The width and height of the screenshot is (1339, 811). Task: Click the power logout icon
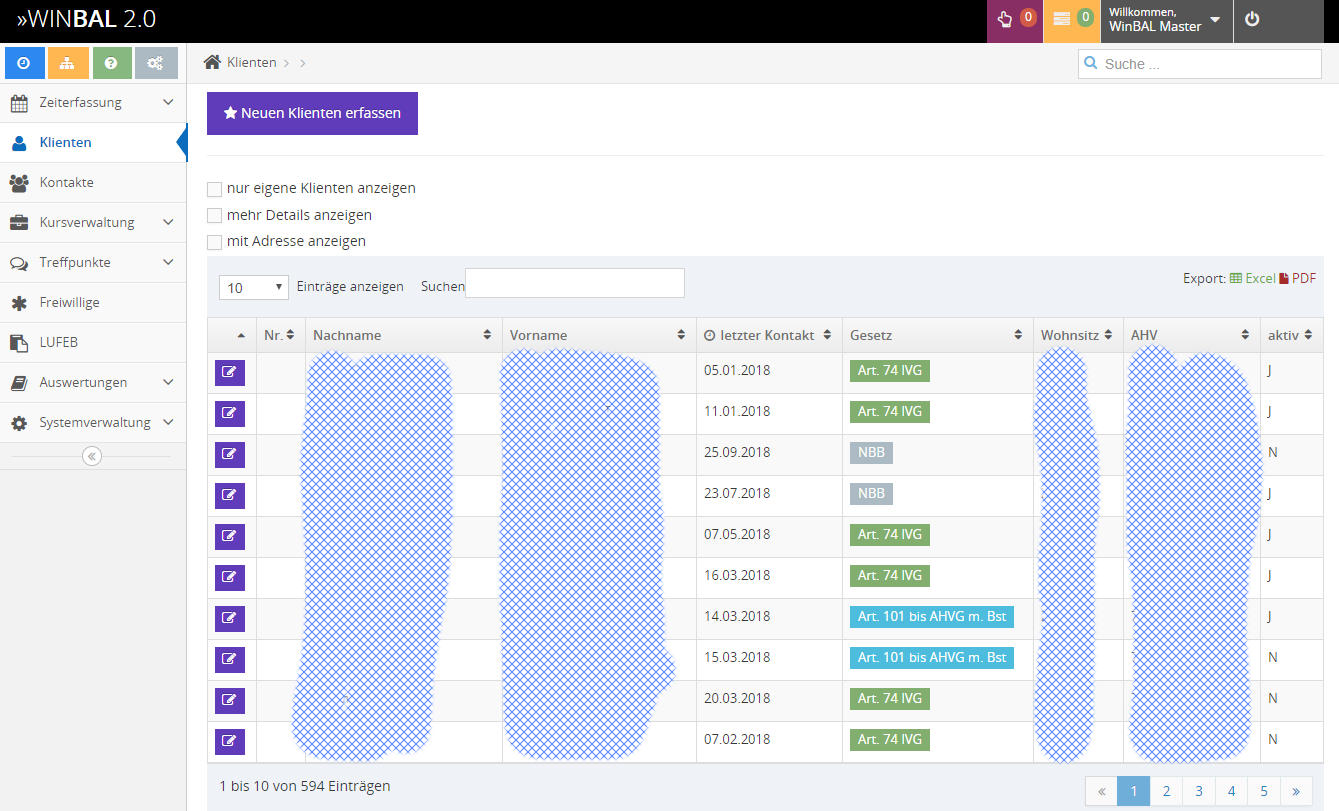1252,20
